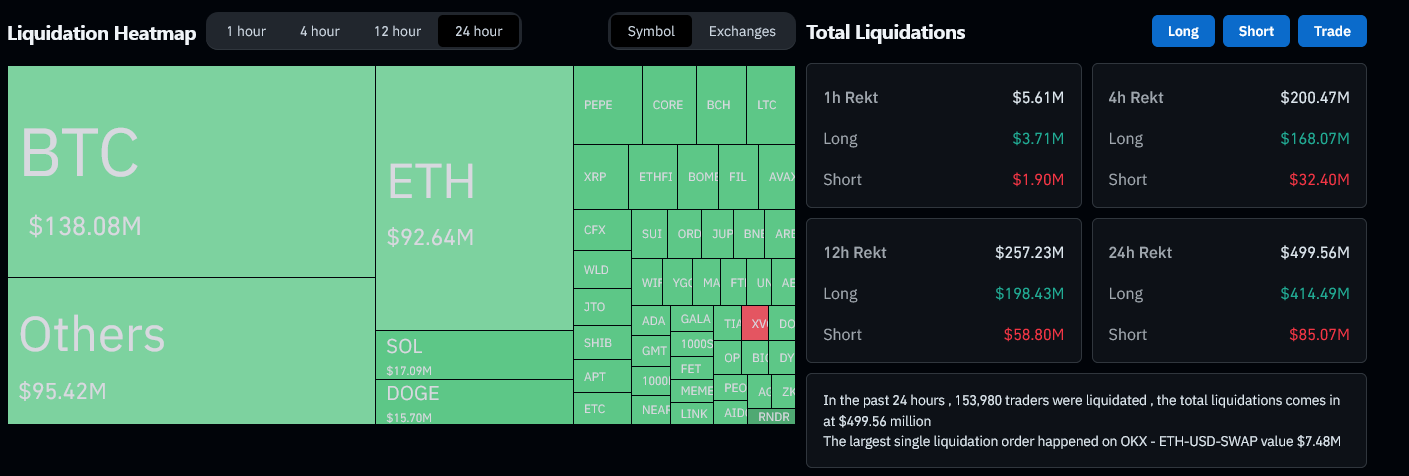Select the DOGE $15.70M tile

[x=474, y=401]
